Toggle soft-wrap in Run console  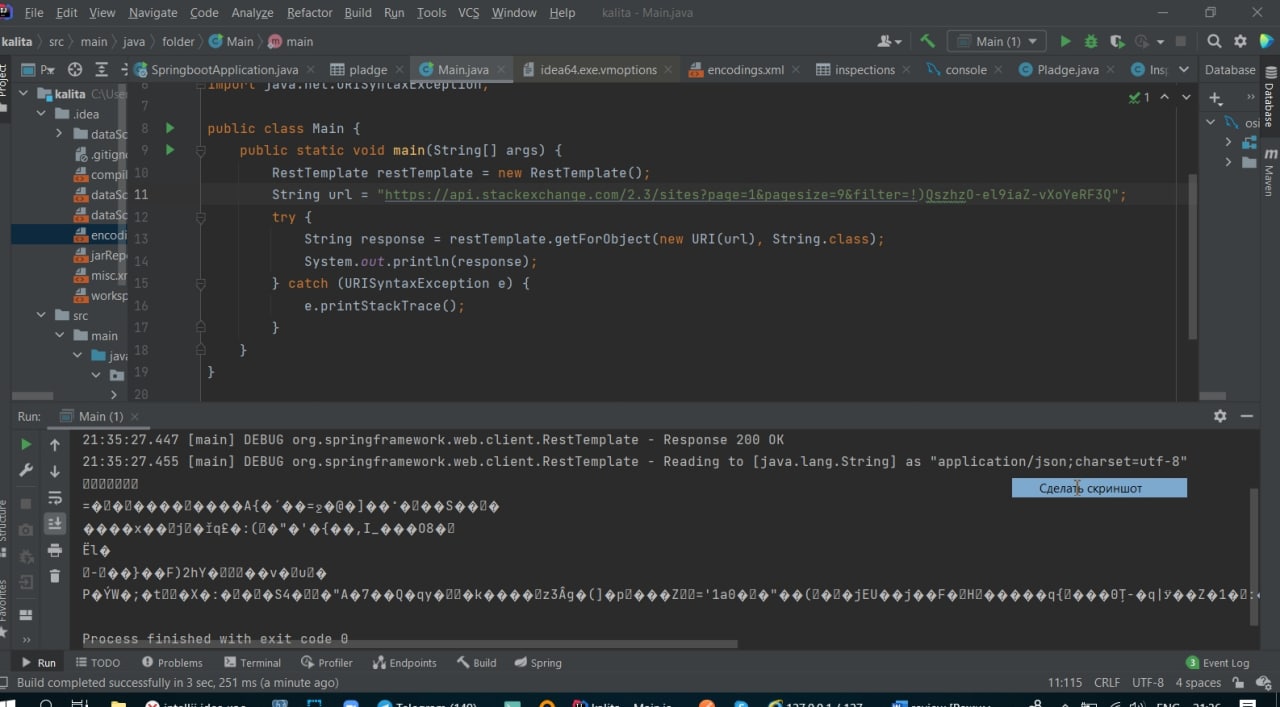pyautogui.click(x=55, y=497)
